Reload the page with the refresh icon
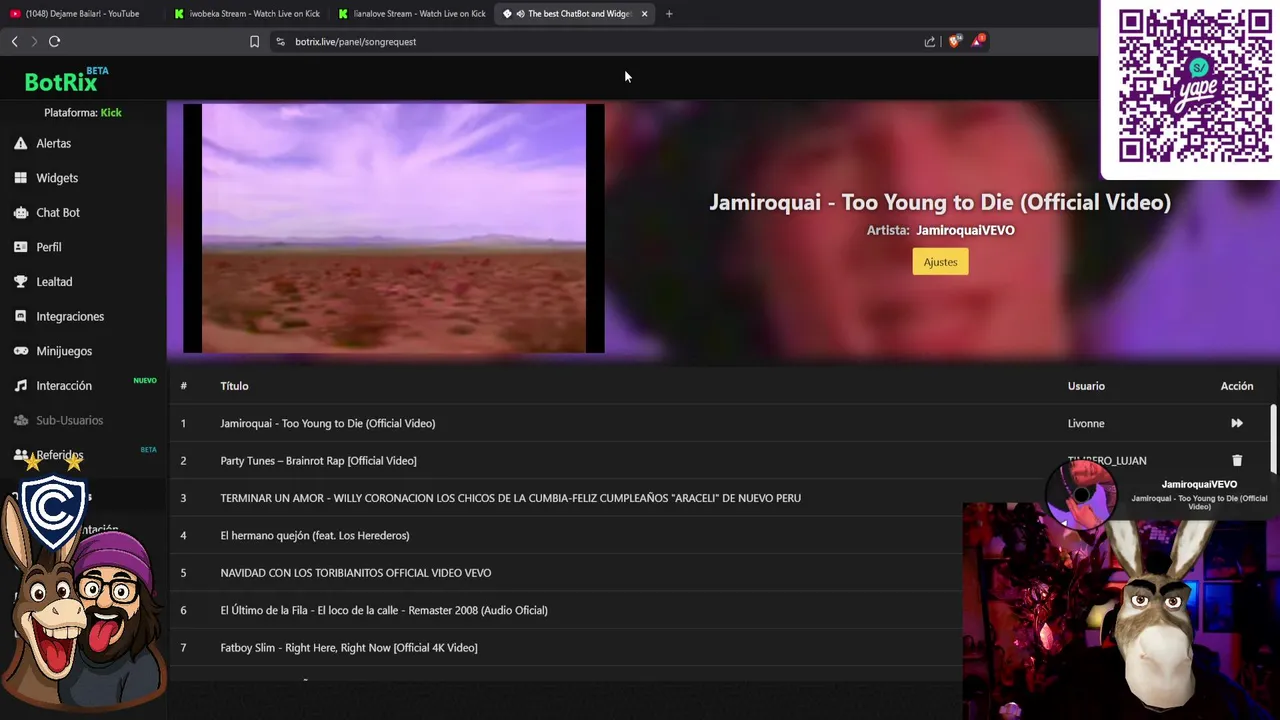Viewport: 1280px width, 720px height. coord(54,41)
